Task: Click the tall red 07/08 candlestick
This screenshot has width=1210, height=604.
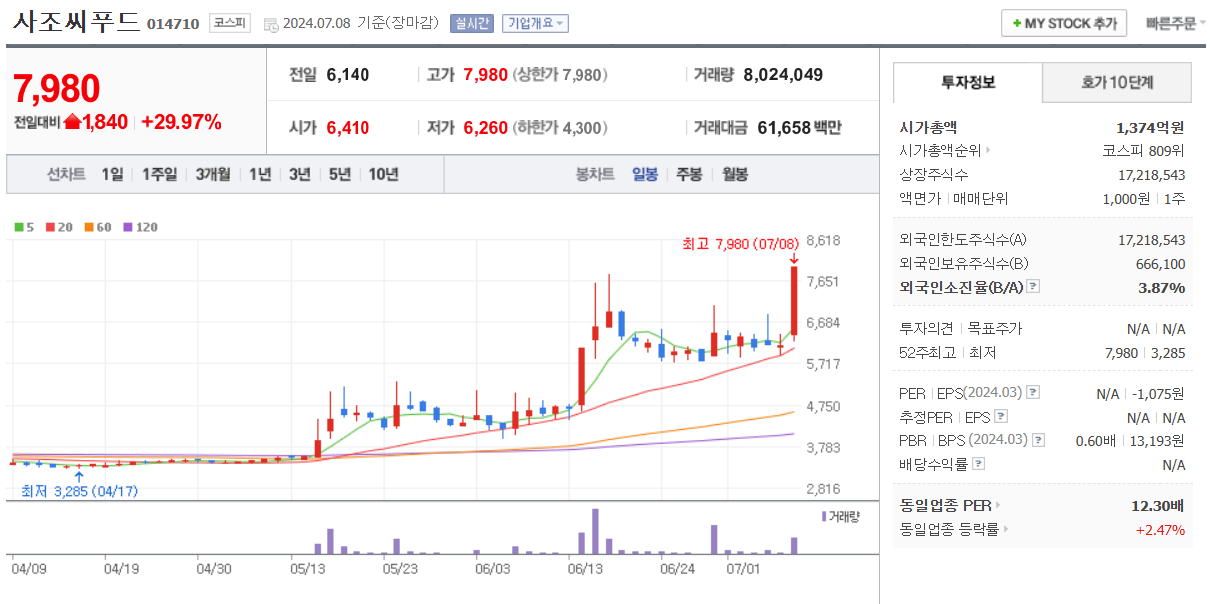Action: coord(794,300)
